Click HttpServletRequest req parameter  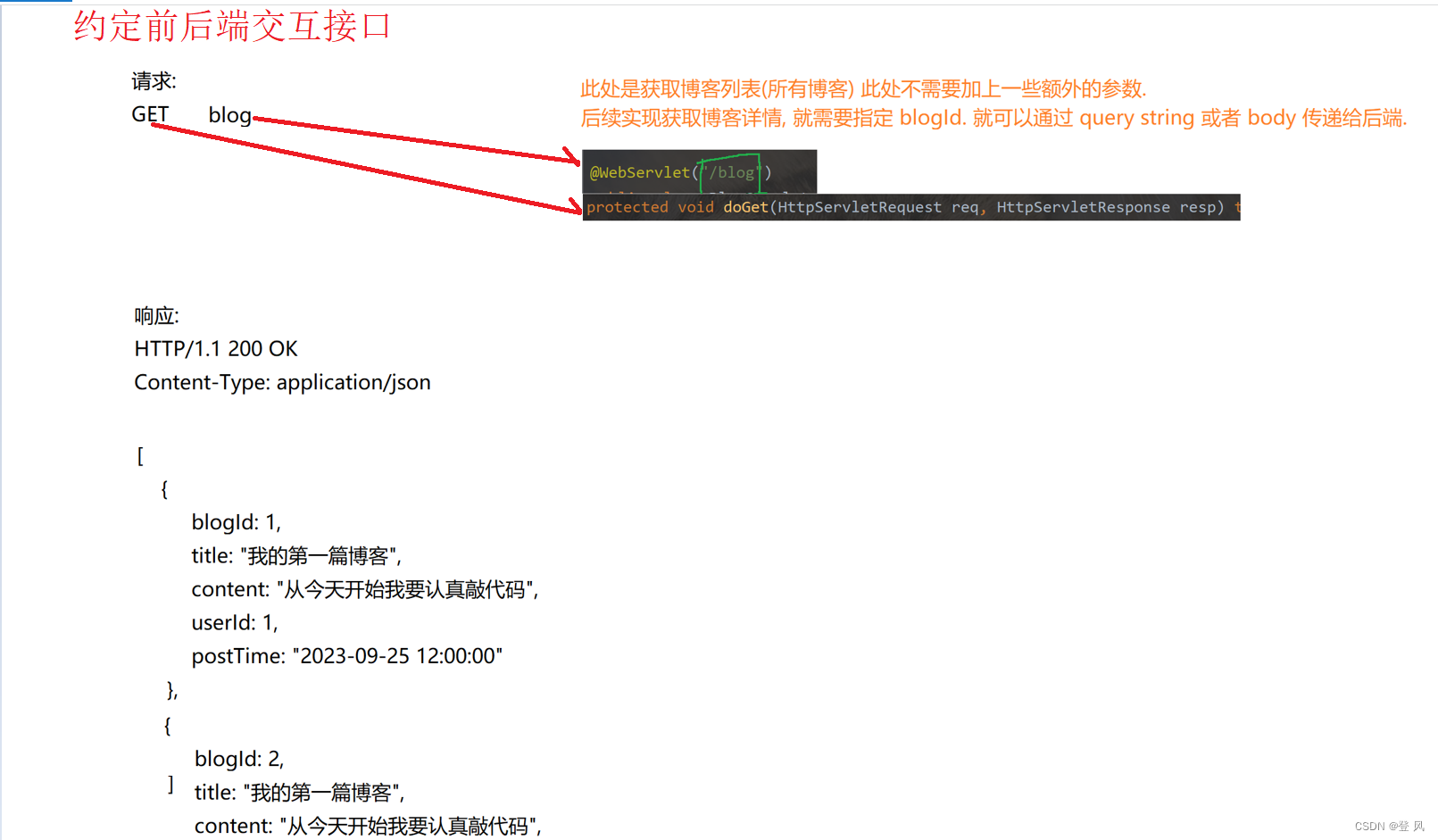(878, 207)
